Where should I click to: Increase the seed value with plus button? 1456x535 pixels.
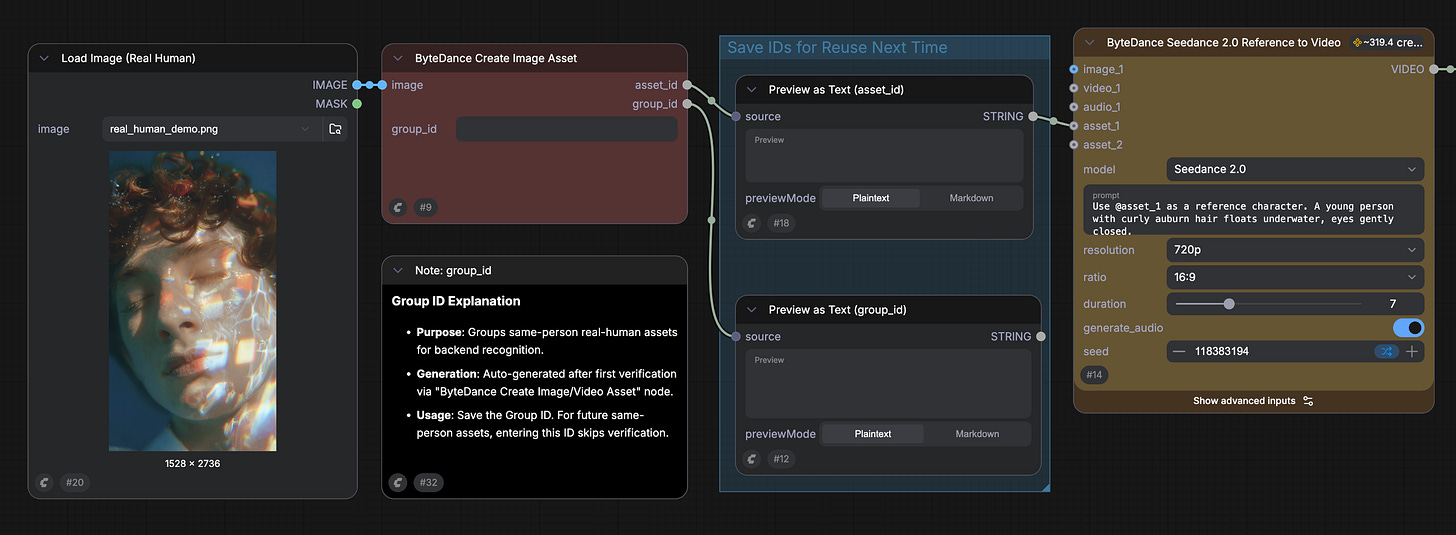point(1412,351)
